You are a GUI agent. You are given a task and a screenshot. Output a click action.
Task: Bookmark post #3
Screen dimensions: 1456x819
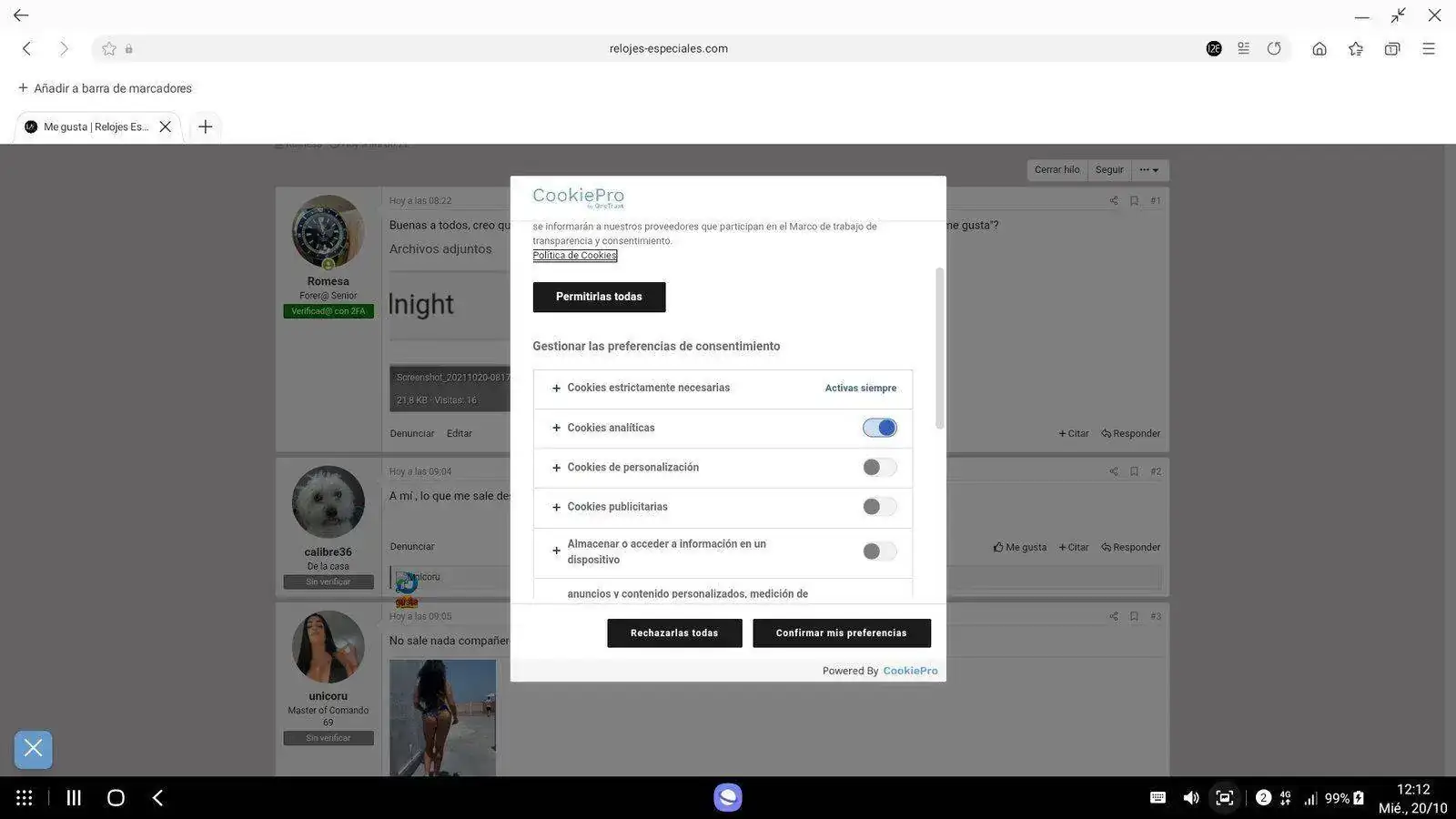(1134, 617)
